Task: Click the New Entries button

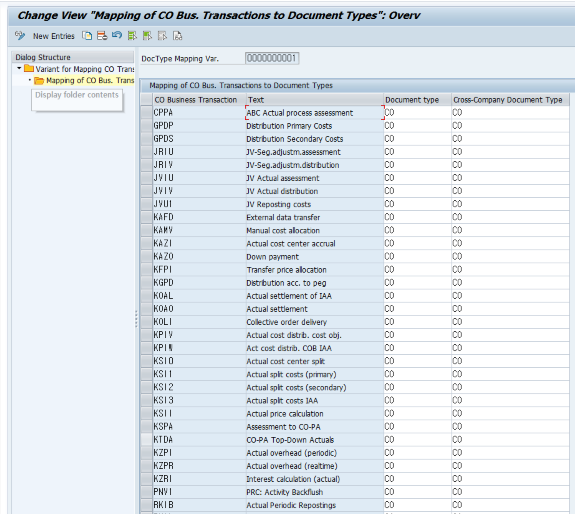Action: point(54,36)
